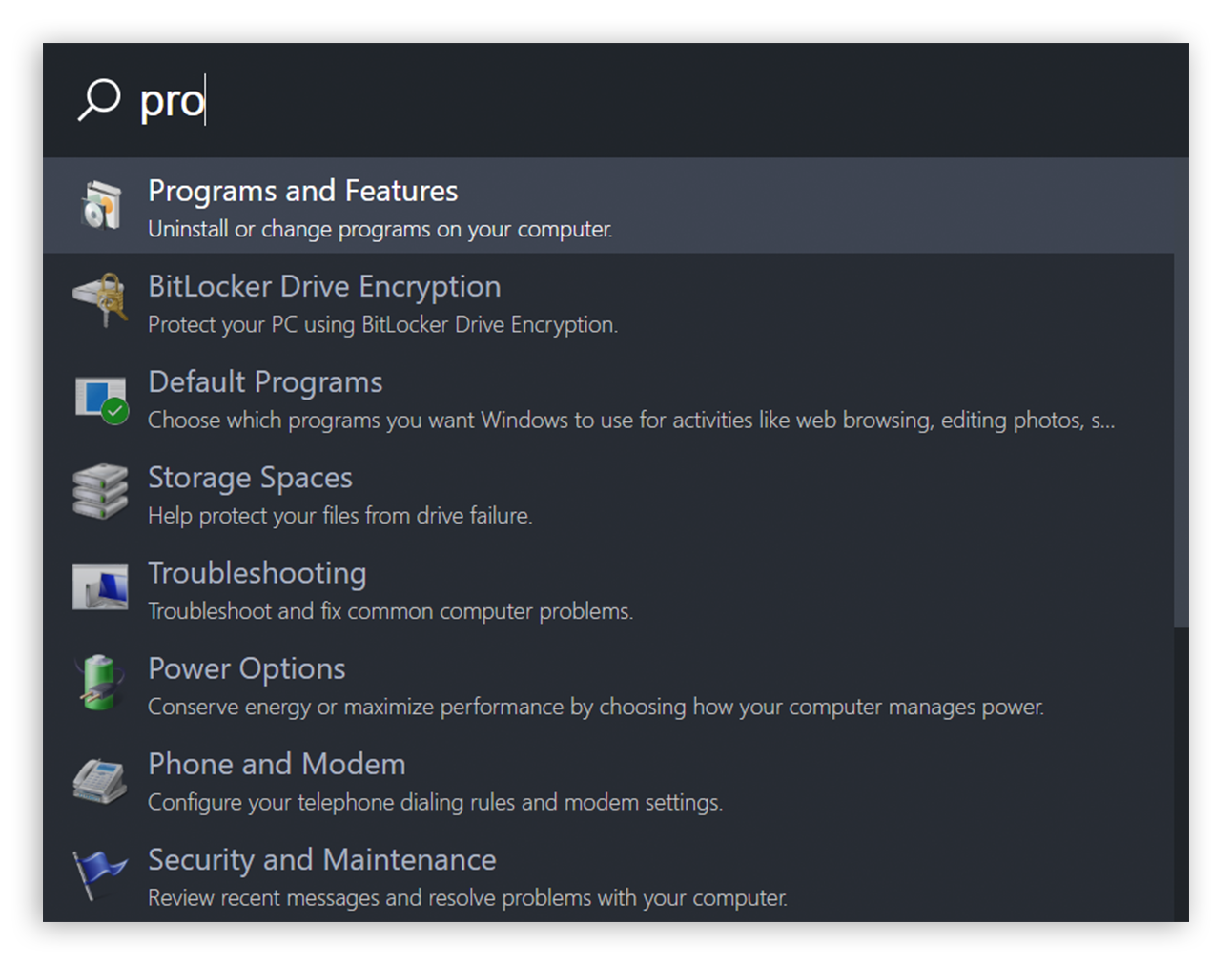This screenshot has height=965, width=1232.
Task: Click the magnifying glass search icon
Action: [x=99, y=99]
